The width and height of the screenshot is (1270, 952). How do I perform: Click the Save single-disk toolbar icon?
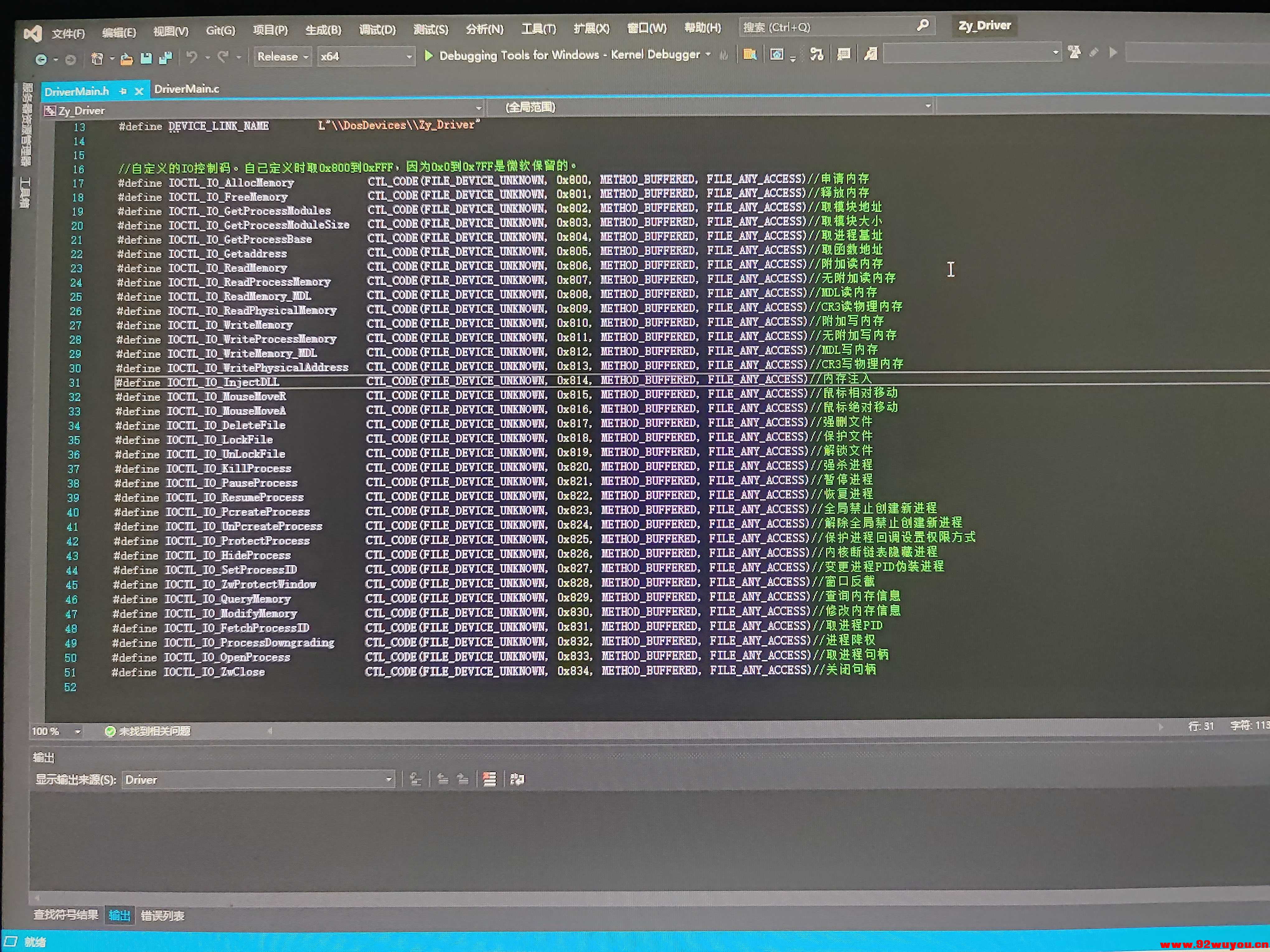click(146, 58)
